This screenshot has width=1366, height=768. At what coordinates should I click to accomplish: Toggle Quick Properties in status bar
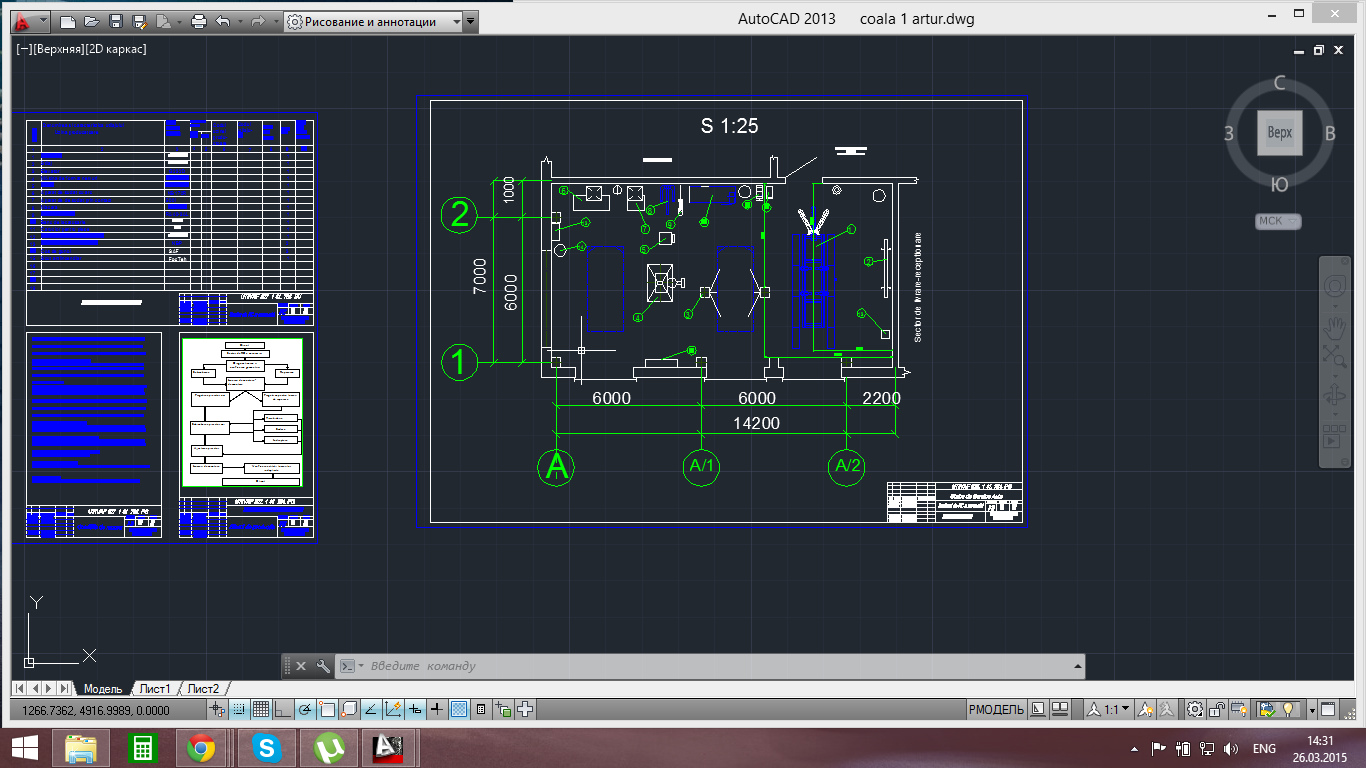coord(480,709)
